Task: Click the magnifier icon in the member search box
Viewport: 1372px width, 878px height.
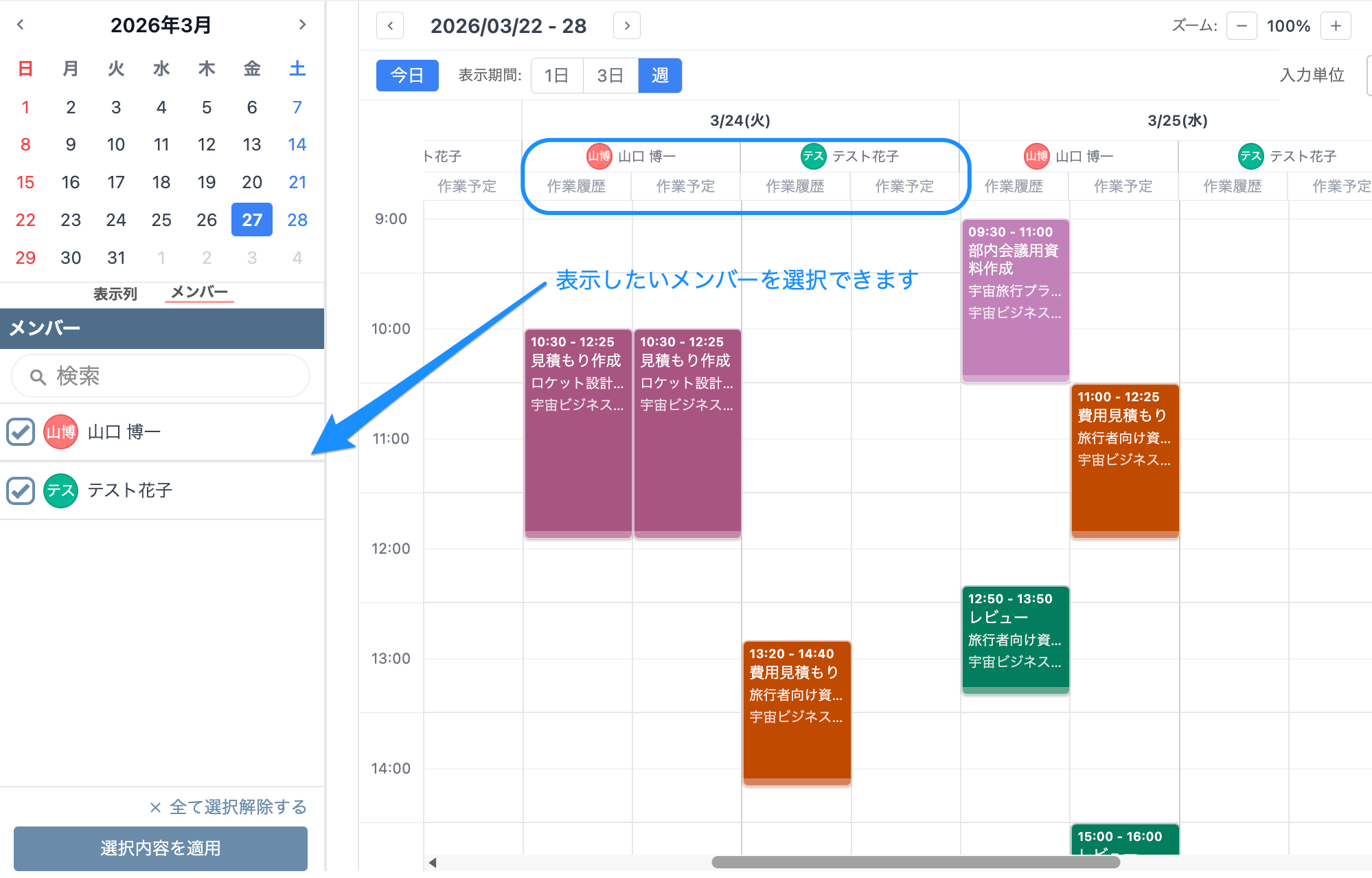Action: point(38,376)
